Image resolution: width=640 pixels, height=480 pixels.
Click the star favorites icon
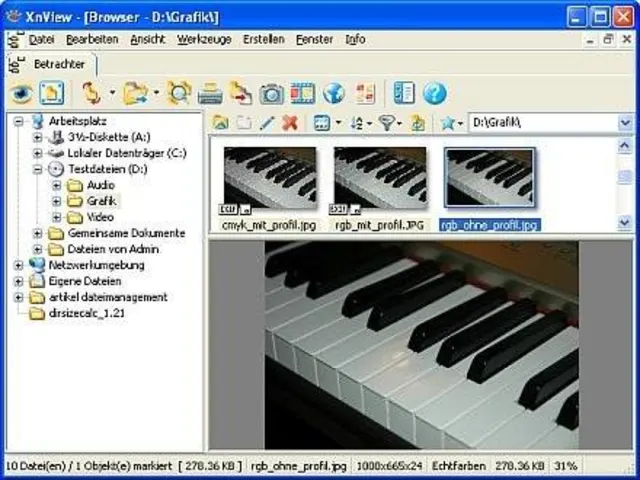pyautogui.click(x=448, y=123)
